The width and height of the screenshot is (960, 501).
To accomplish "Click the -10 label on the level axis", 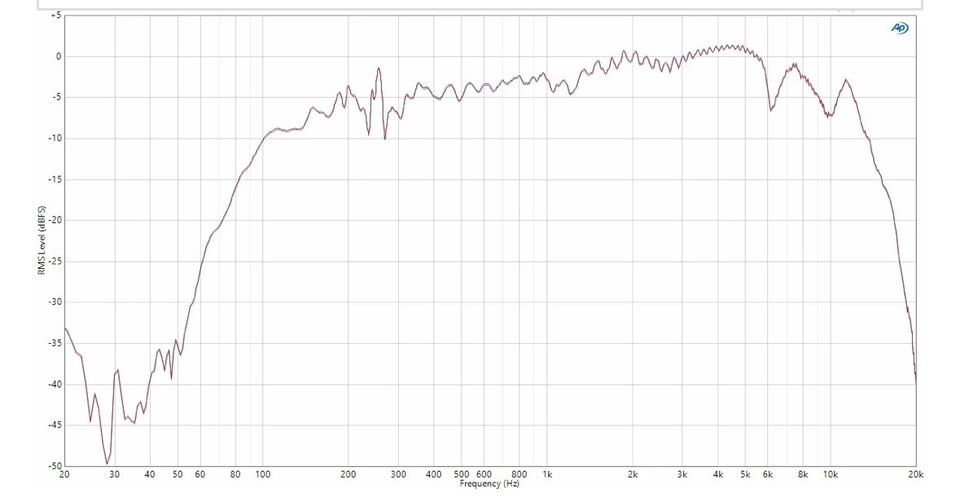I will pos(56,138).
